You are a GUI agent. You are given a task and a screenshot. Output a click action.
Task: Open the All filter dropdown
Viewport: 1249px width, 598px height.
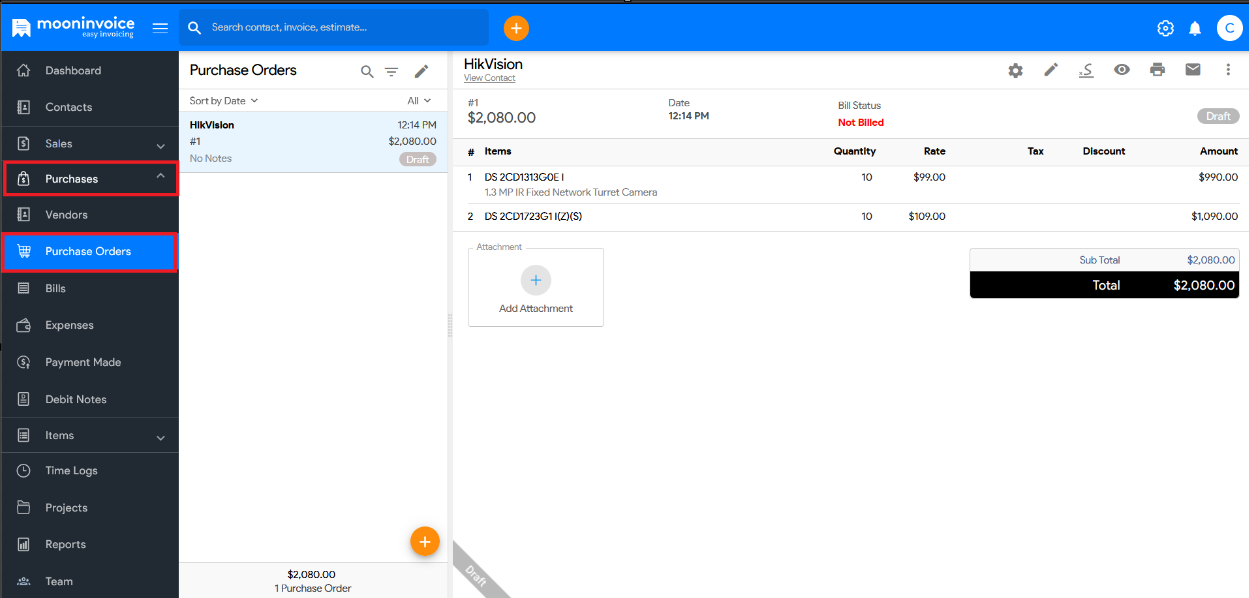point(419,100)
